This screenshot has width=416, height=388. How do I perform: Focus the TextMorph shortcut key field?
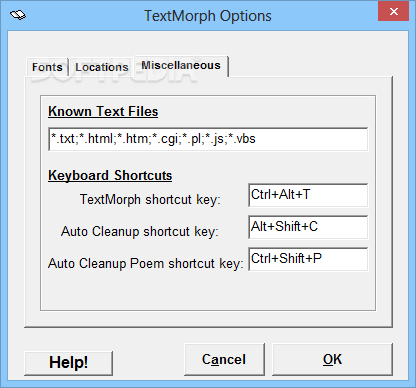[x=308, y=195]
